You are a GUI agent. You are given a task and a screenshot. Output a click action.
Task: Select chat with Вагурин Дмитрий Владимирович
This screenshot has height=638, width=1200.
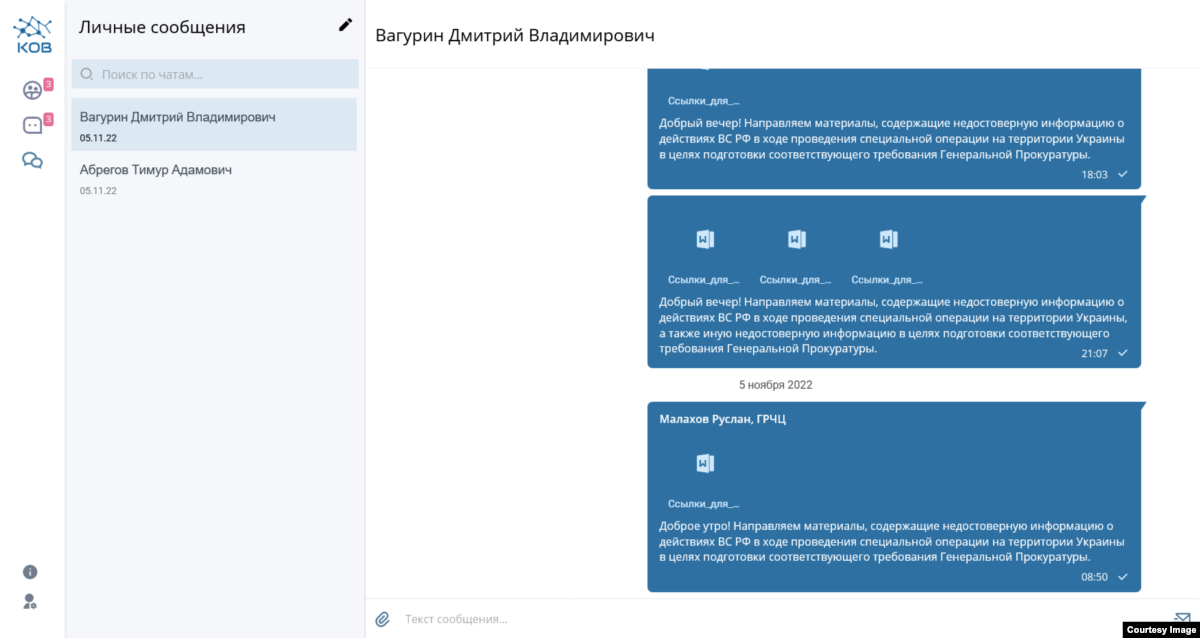[x=214, y=125]
